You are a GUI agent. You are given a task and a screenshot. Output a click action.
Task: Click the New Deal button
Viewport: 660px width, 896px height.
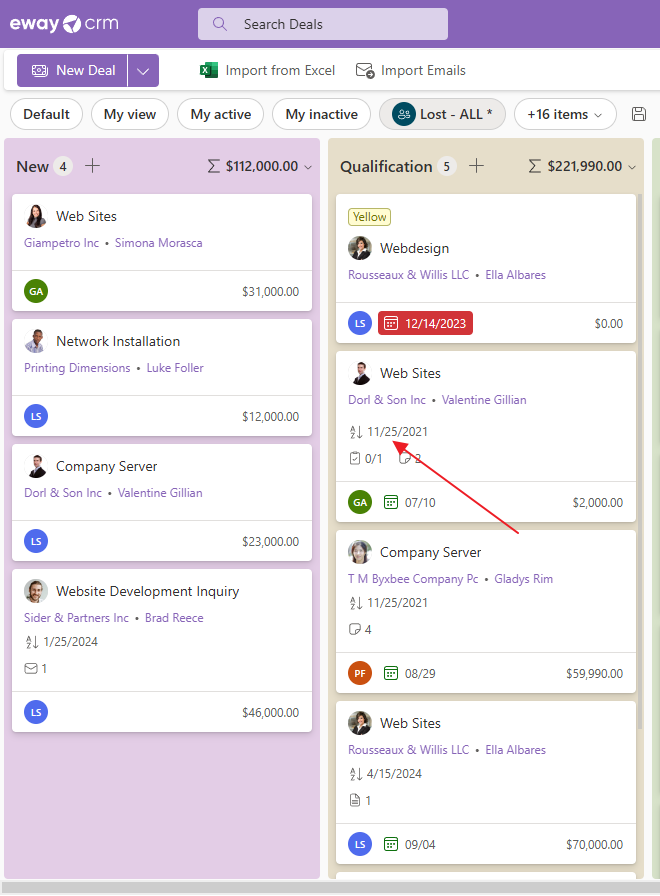tap(72, 71)
